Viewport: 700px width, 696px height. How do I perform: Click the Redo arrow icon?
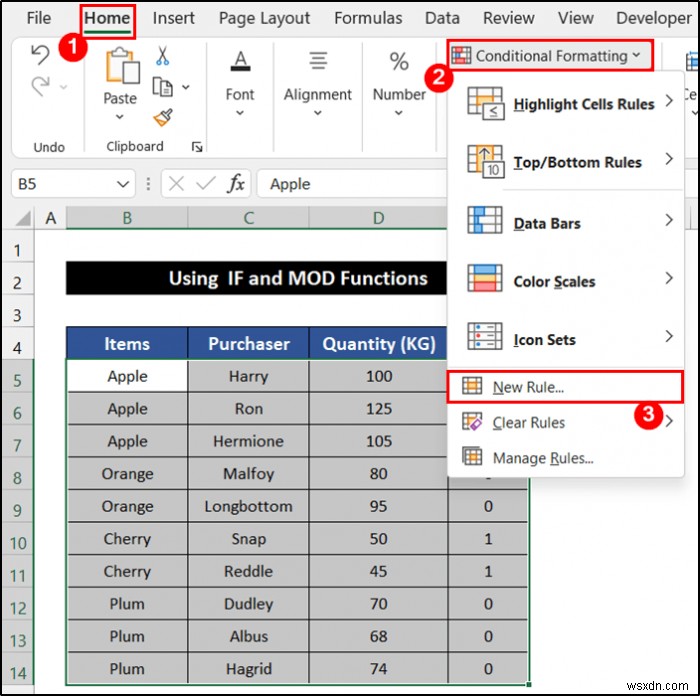tap(41, 86)
